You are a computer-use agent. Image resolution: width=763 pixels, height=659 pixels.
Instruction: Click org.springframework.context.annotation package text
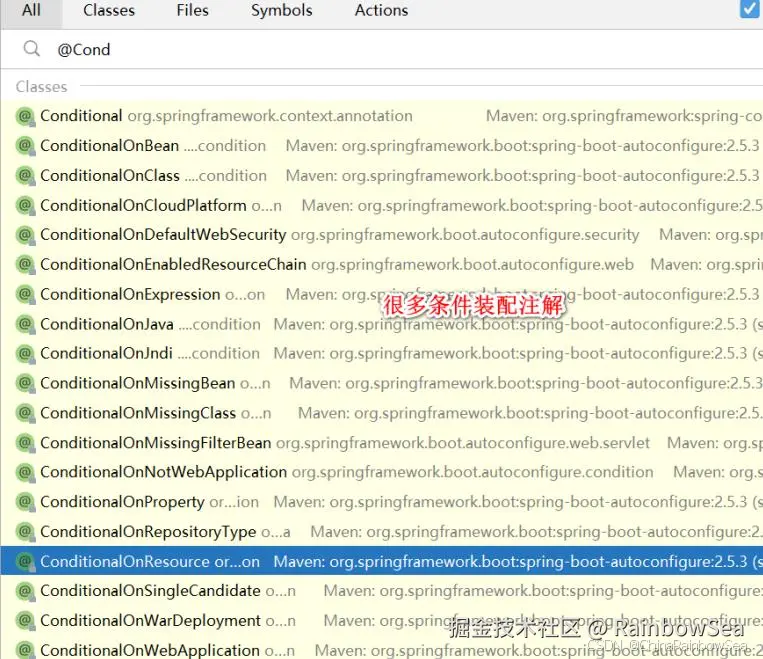click(270, 116)
